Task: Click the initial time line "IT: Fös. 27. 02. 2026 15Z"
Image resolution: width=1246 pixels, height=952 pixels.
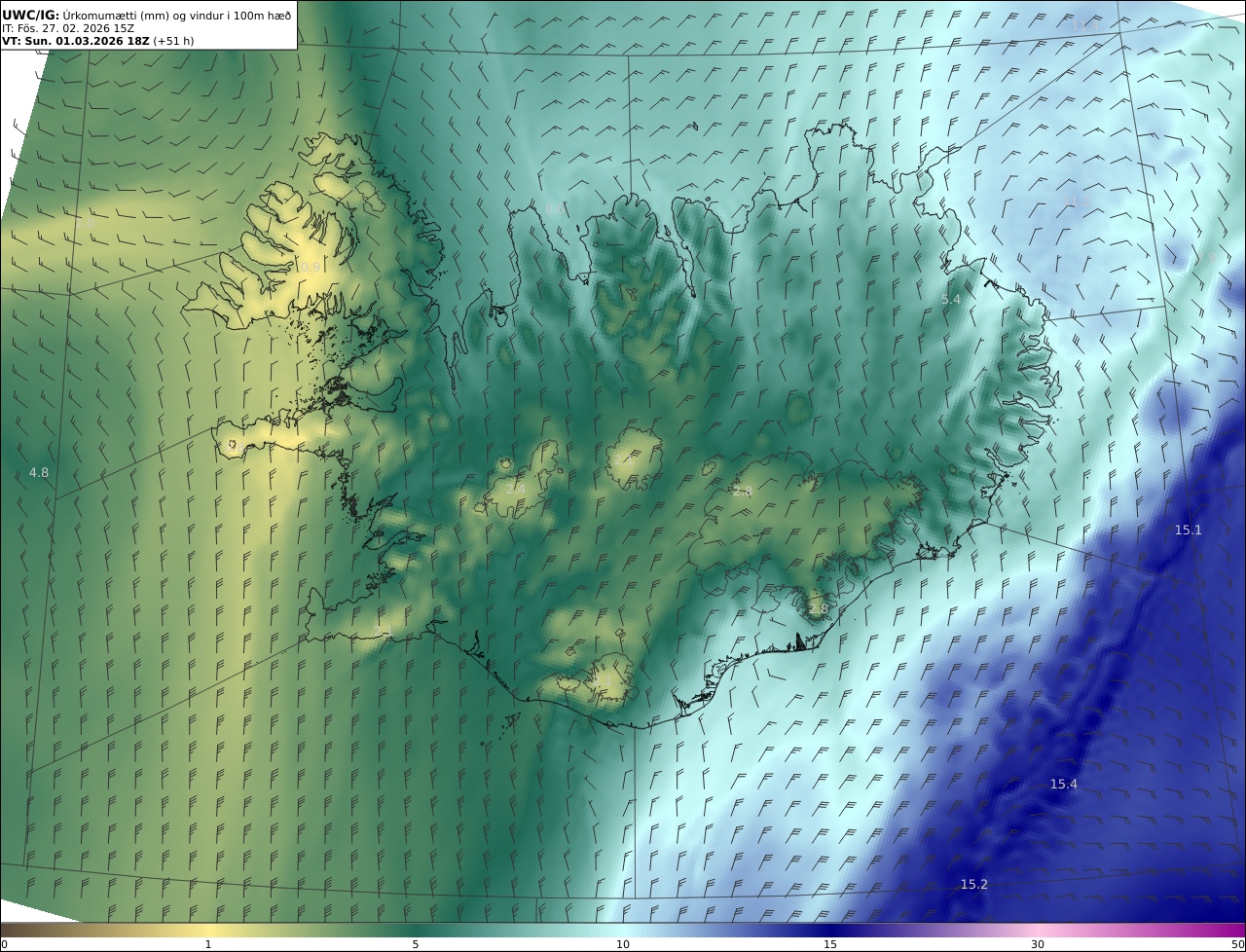Action: (x=68, y=28)
